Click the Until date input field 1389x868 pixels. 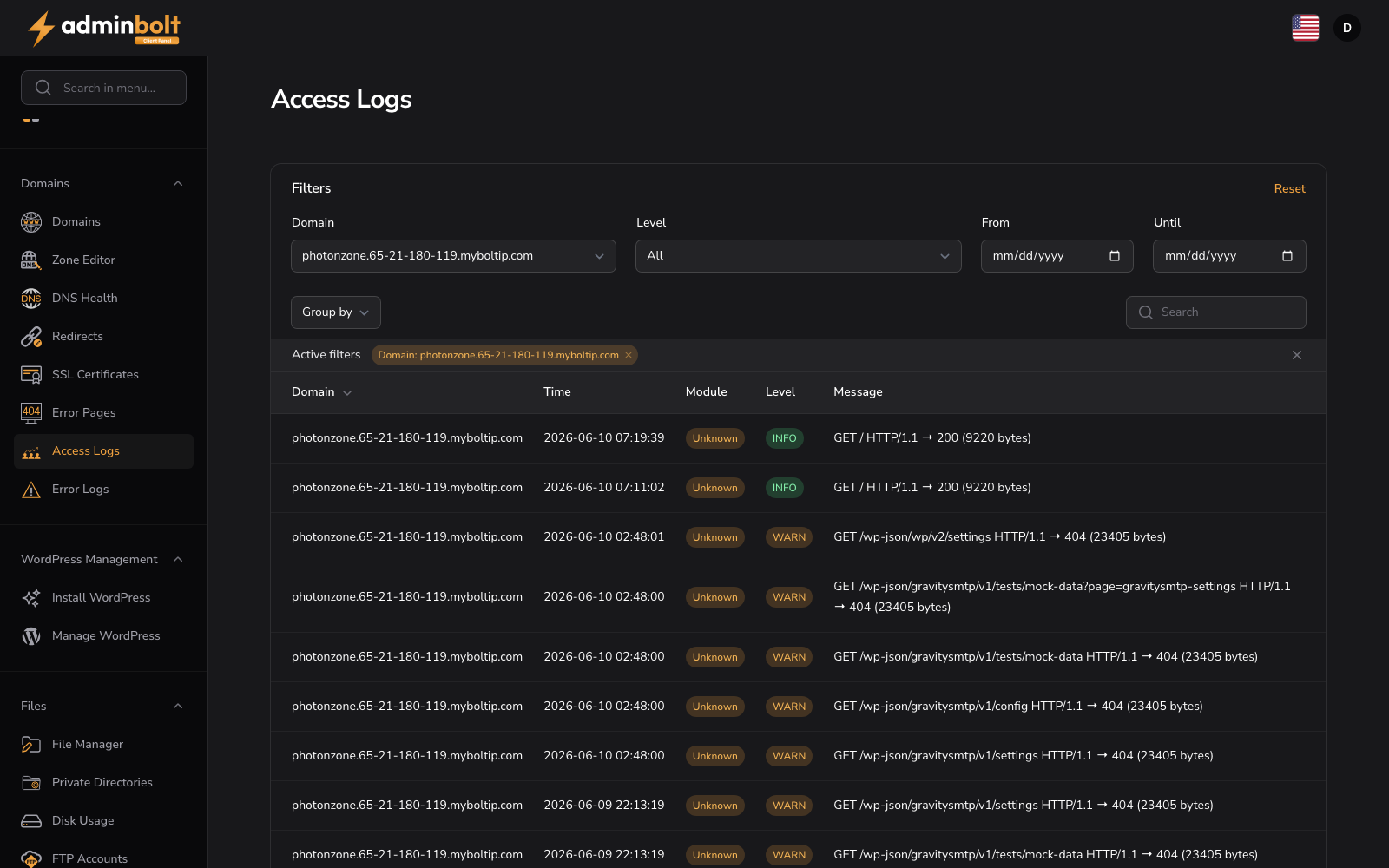point(1229,256)
